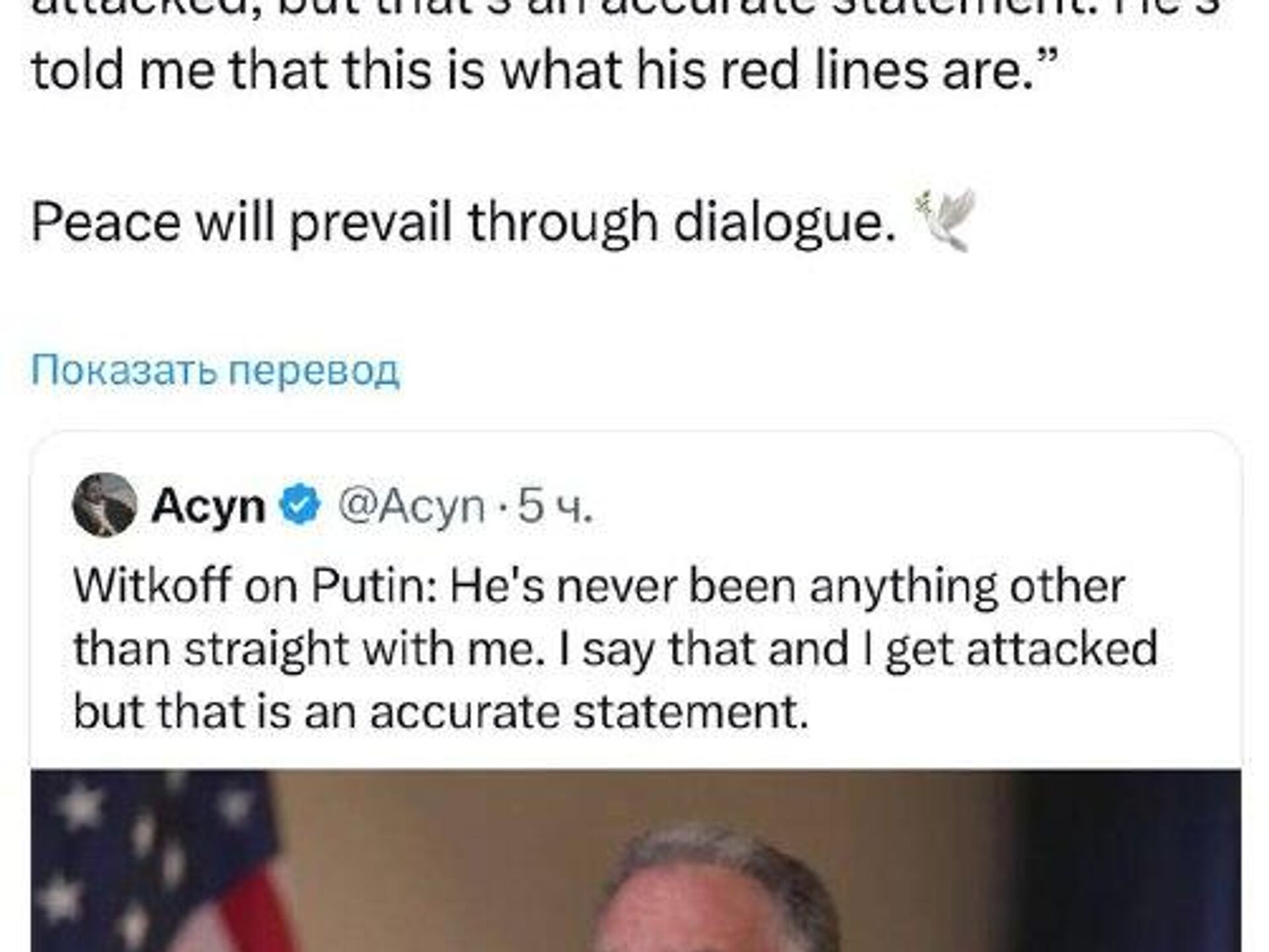Open the Acyn display name in quoted post

click(x=208, y=507)
